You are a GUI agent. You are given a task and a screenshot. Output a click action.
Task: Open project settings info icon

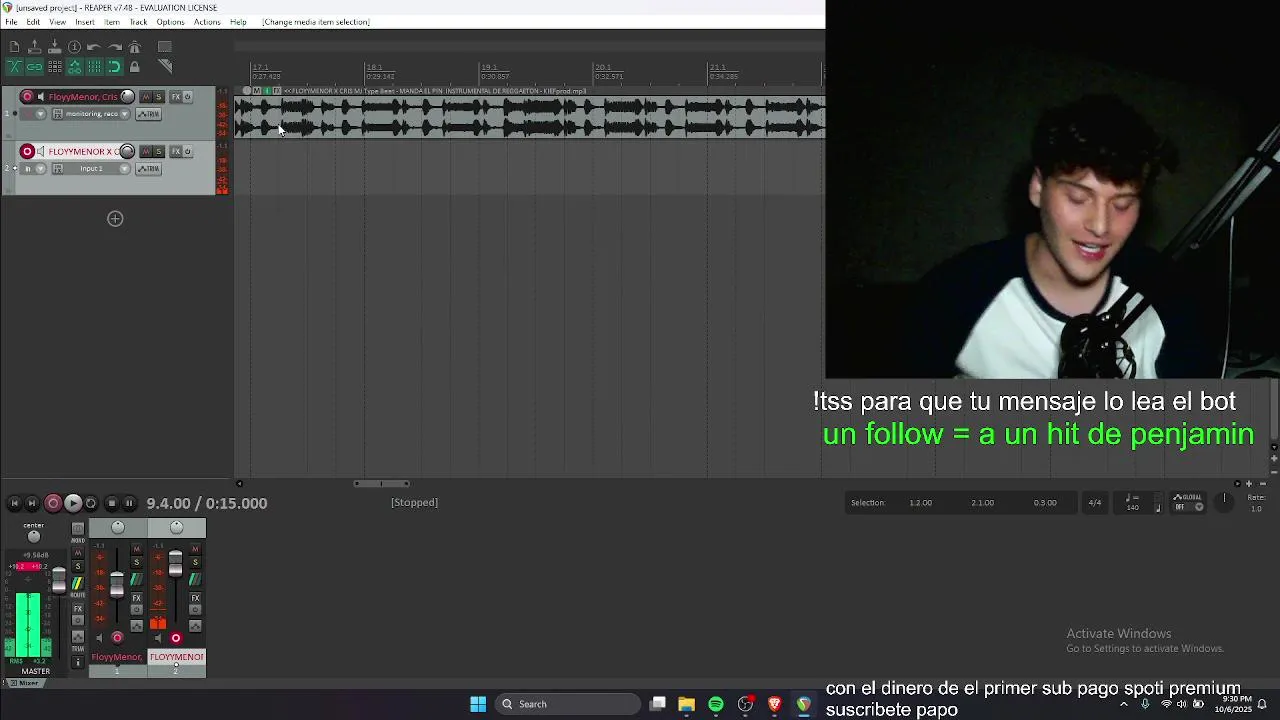(74, 47)
